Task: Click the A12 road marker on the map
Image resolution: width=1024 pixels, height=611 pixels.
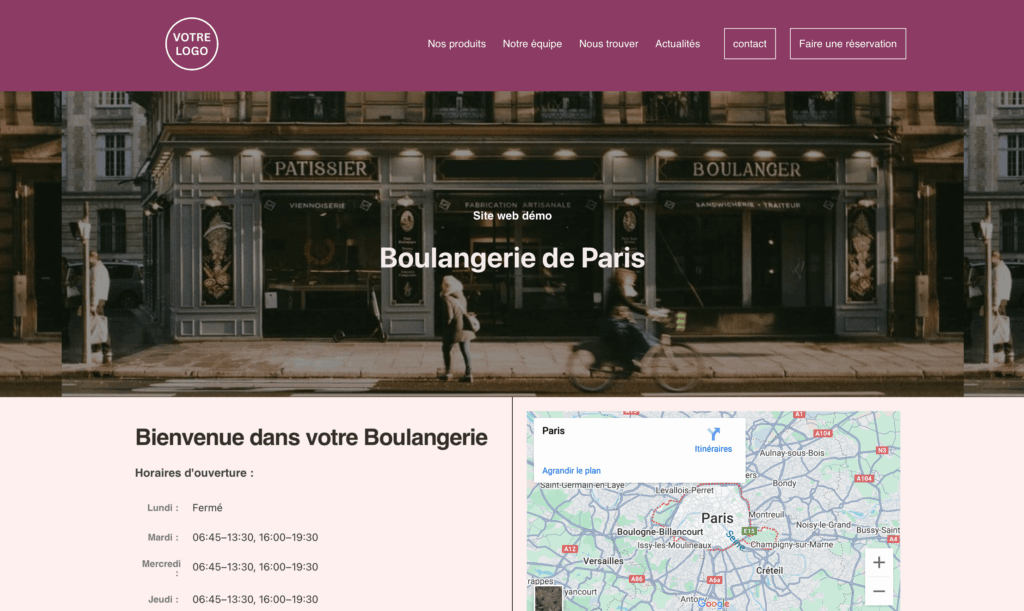Action: click(569, 549)
